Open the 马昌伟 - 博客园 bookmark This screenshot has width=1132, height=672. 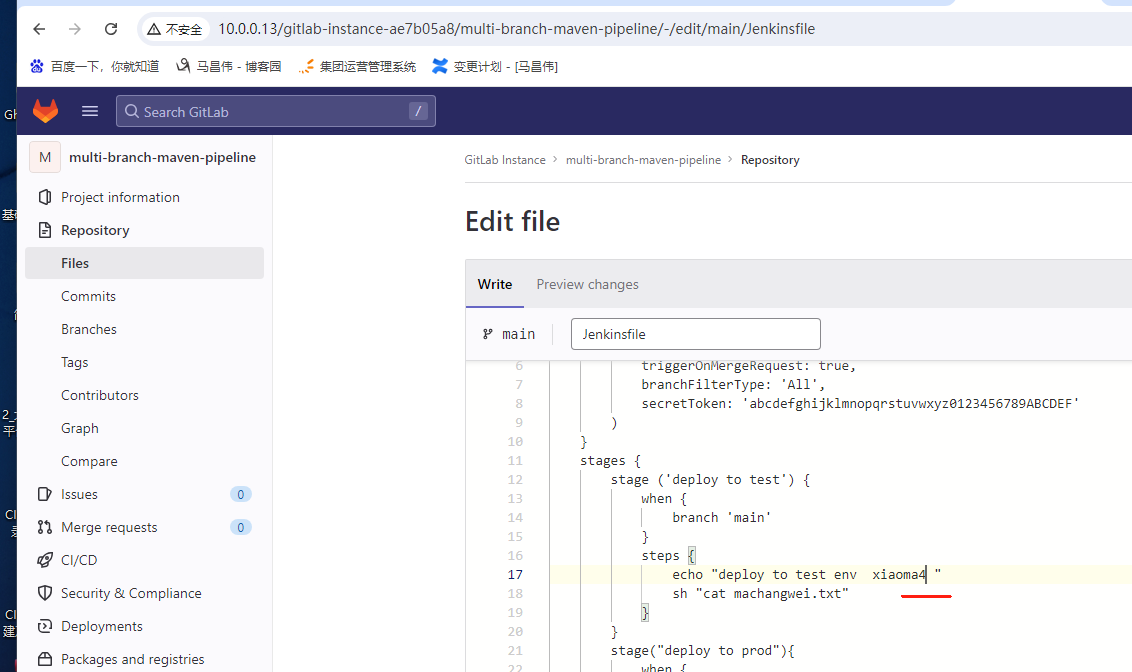click(229, 66)
